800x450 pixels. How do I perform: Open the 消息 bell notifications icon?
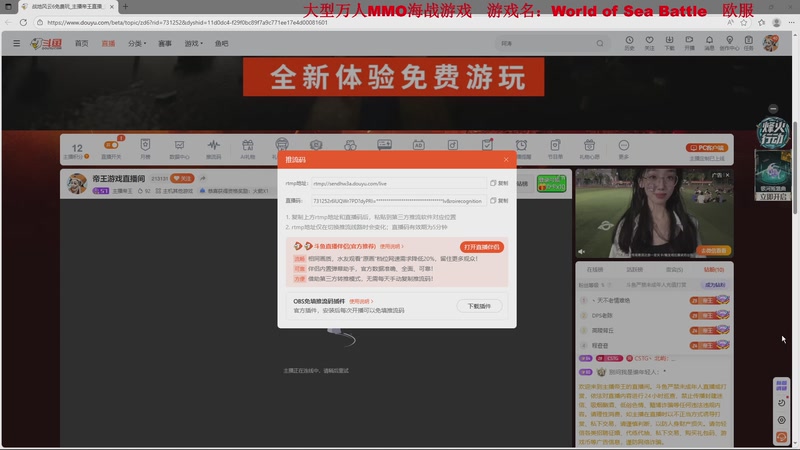point(709,43)
